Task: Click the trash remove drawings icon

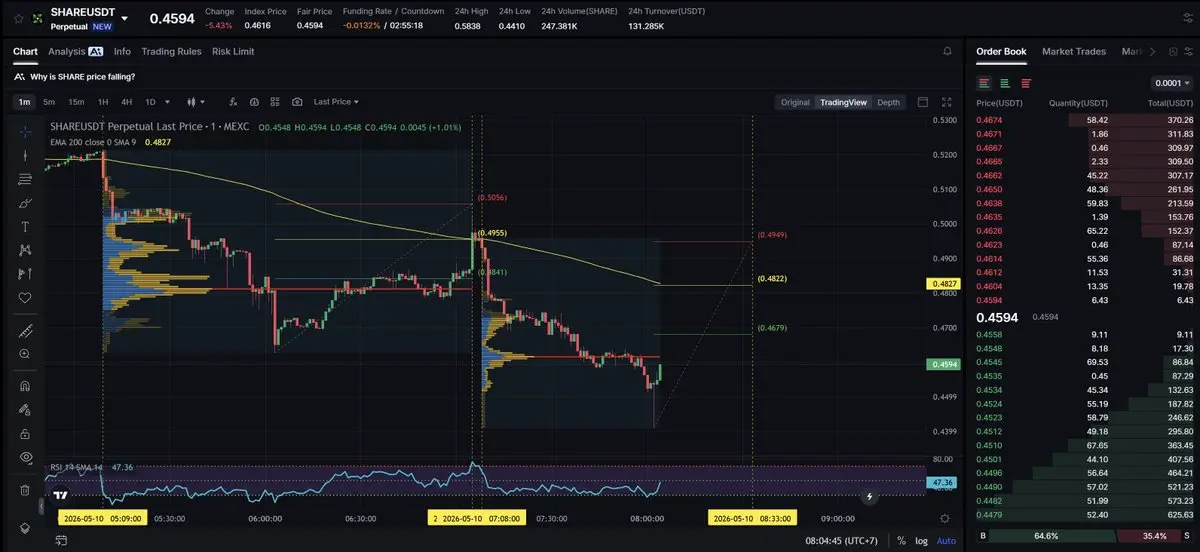Action: tap(25, 490)
